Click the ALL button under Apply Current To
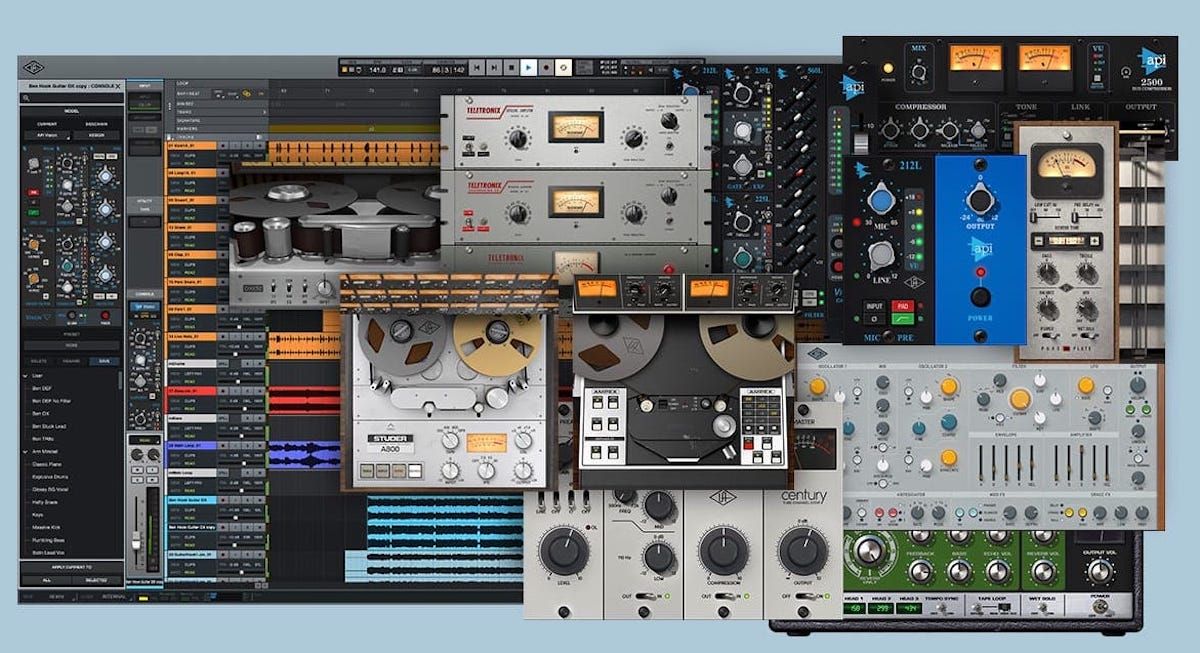 tap(46, 579)
